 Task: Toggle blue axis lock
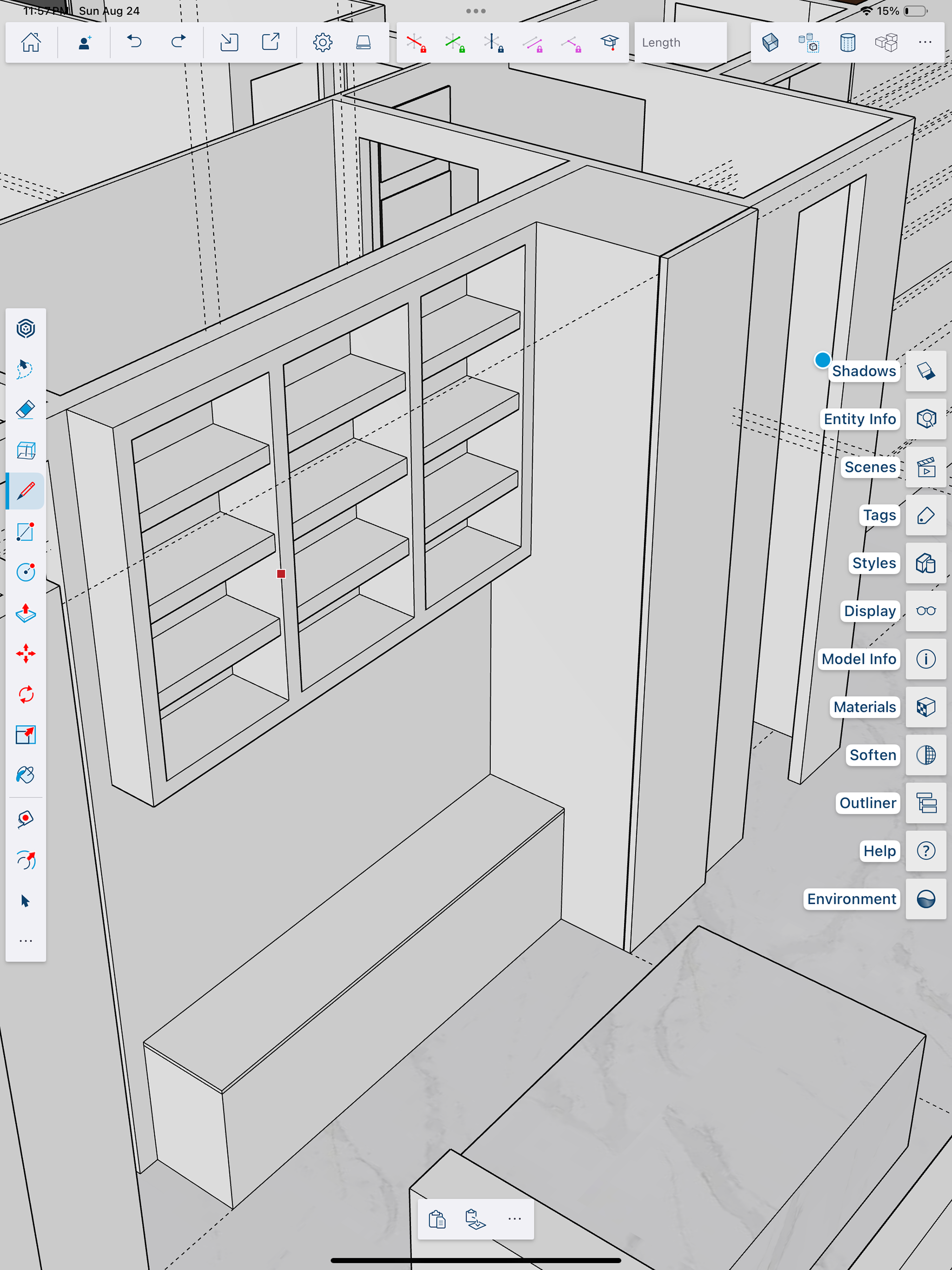pyautogui.click(x=492, y=43)
